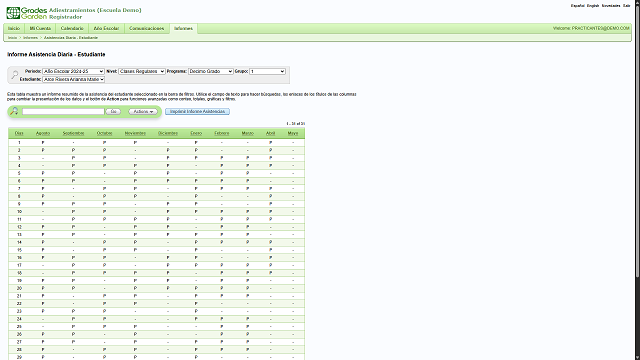Sort by the Octubre column header

pyautogui.click(x=104, y=133)
